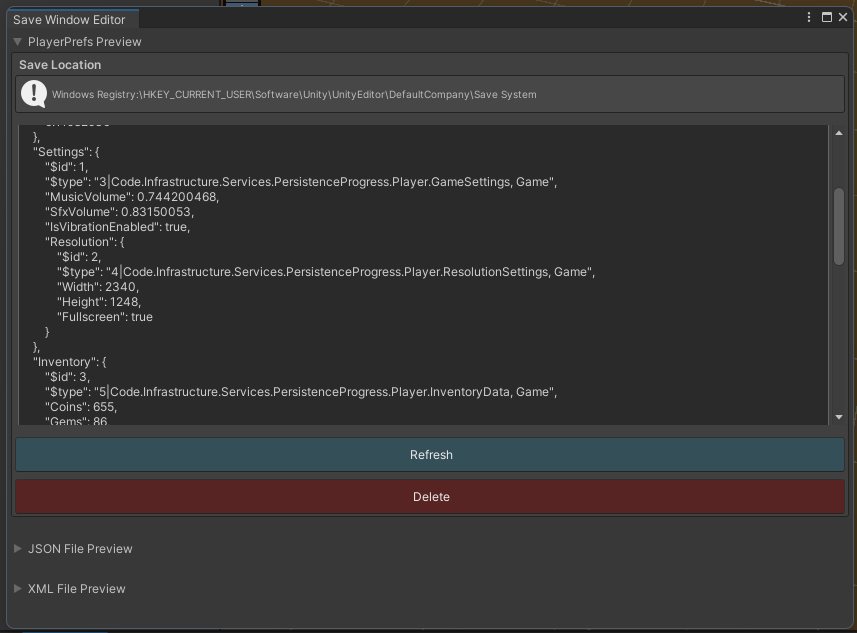Click the scrollbar up arrow in preview
The image size is (857, 633).
click(839, 133)
